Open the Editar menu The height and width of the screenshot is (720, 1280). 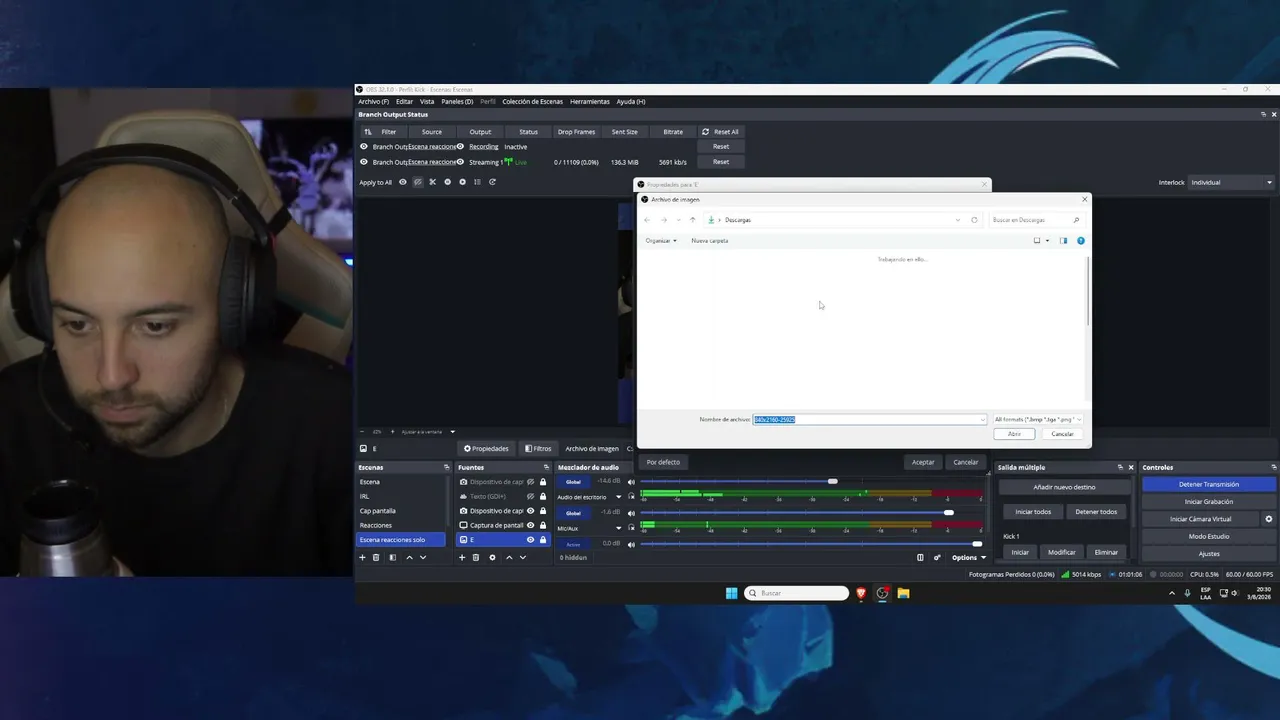click(x=404, y=101)
